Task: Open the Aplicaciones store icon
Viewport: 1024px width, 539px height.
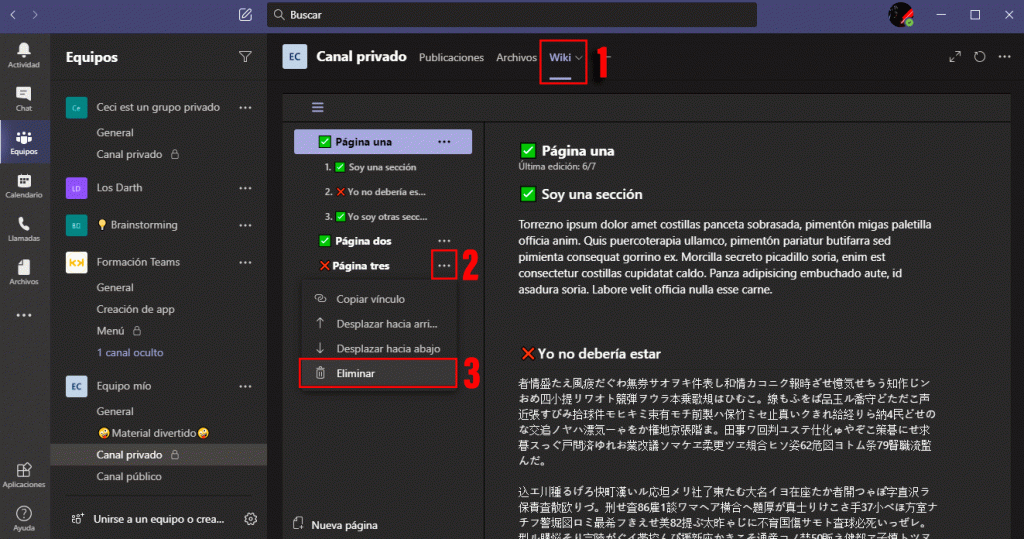Action: 24,475
